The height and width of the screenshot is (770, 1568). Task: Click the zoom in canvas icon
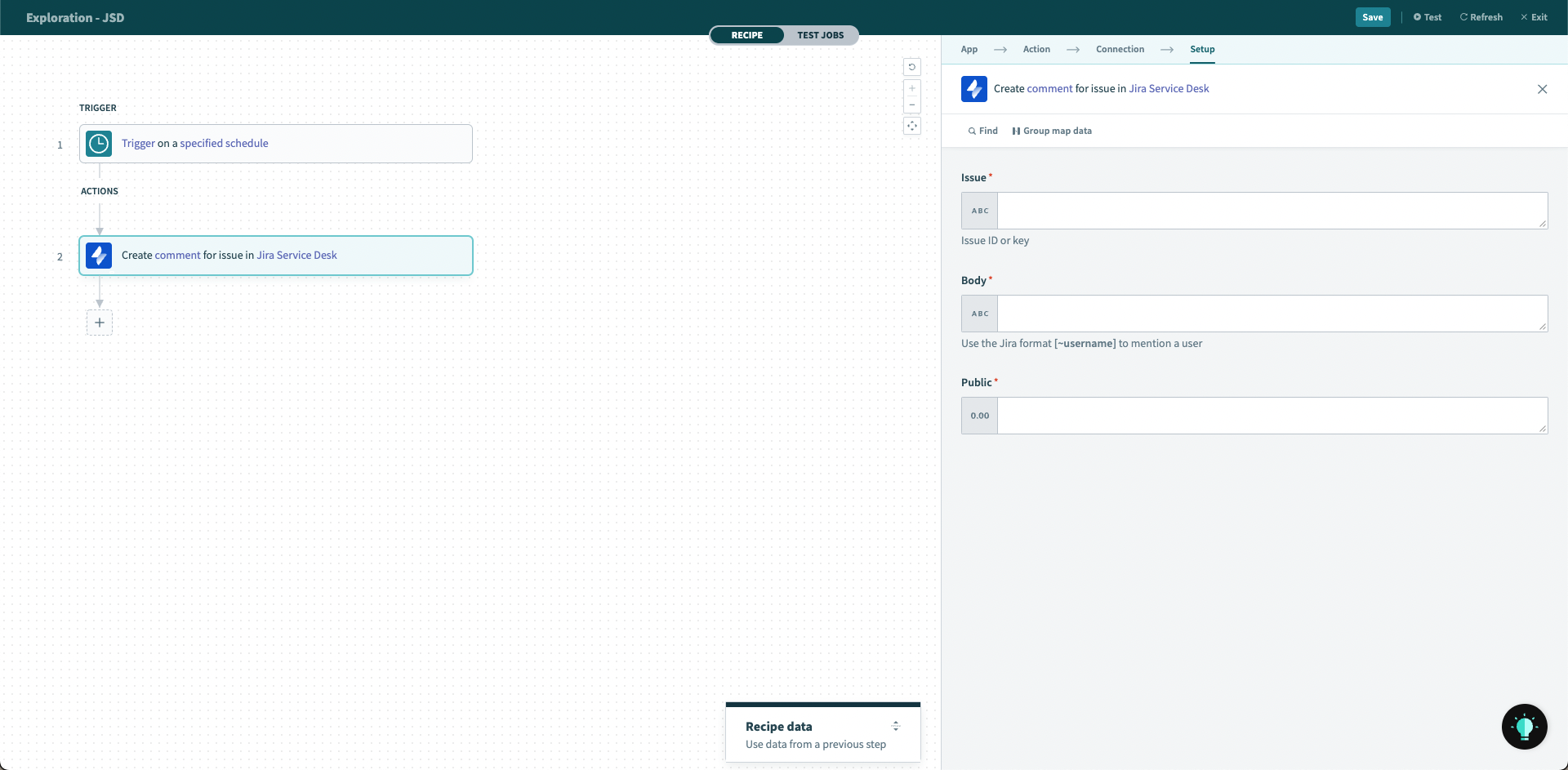912,87
